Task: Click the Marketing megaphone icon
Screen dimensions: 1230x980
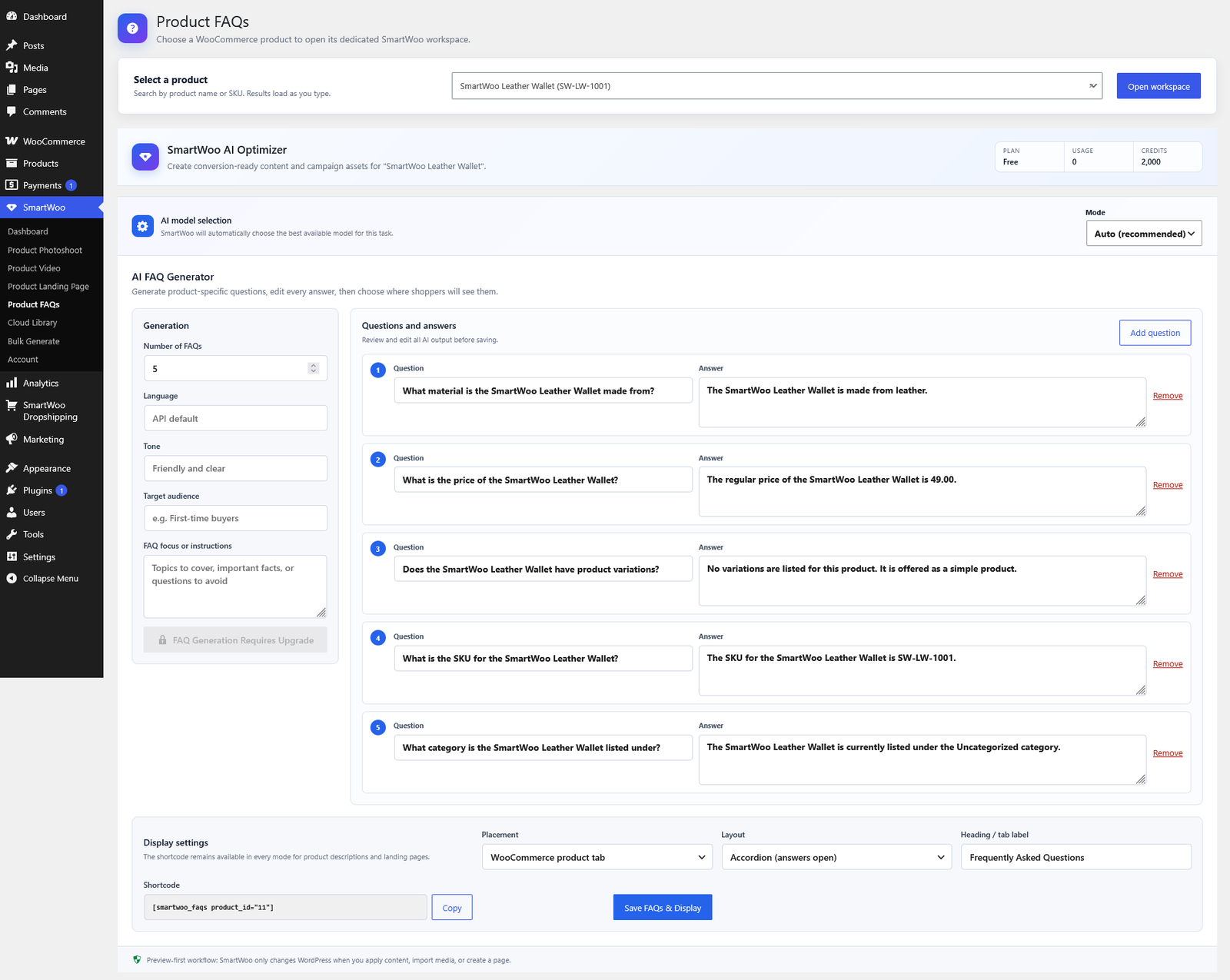Action: pyautogui.click(x=12, y=439)
